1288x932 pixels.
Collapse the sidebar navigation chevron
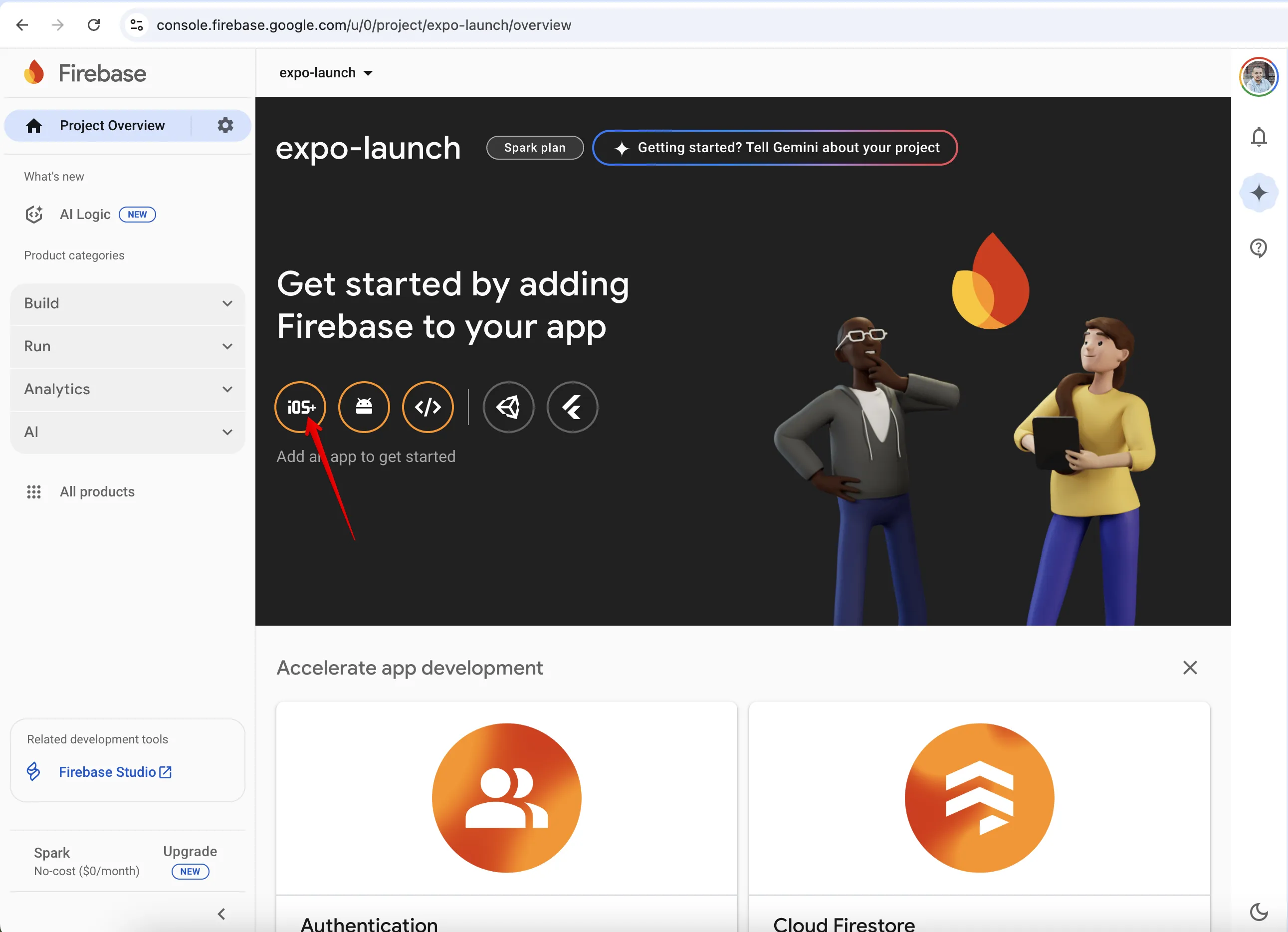pyautogui.click(x=221, y=914)
